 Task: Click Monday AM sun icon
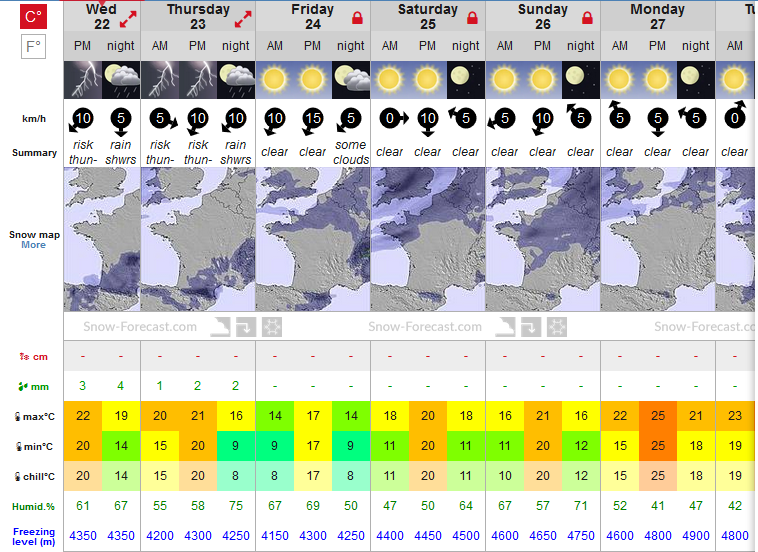620,80
